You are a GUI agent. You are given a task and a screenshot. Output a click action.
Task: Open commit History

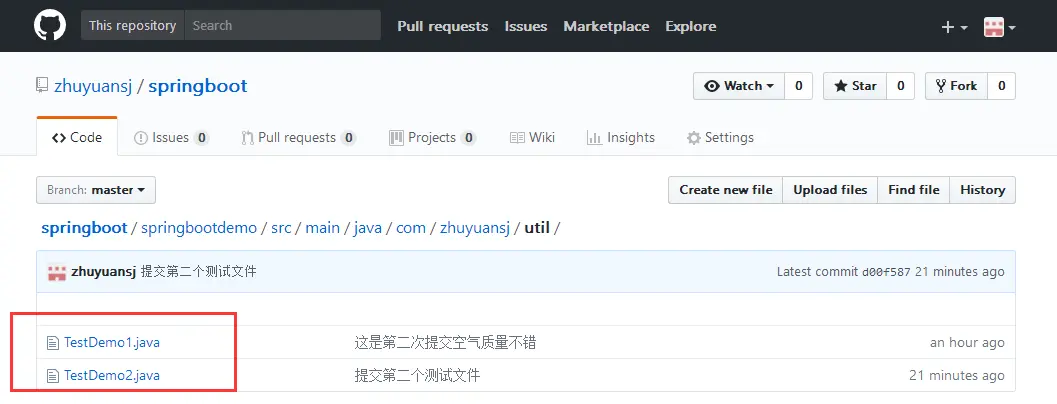pos(982,190)
